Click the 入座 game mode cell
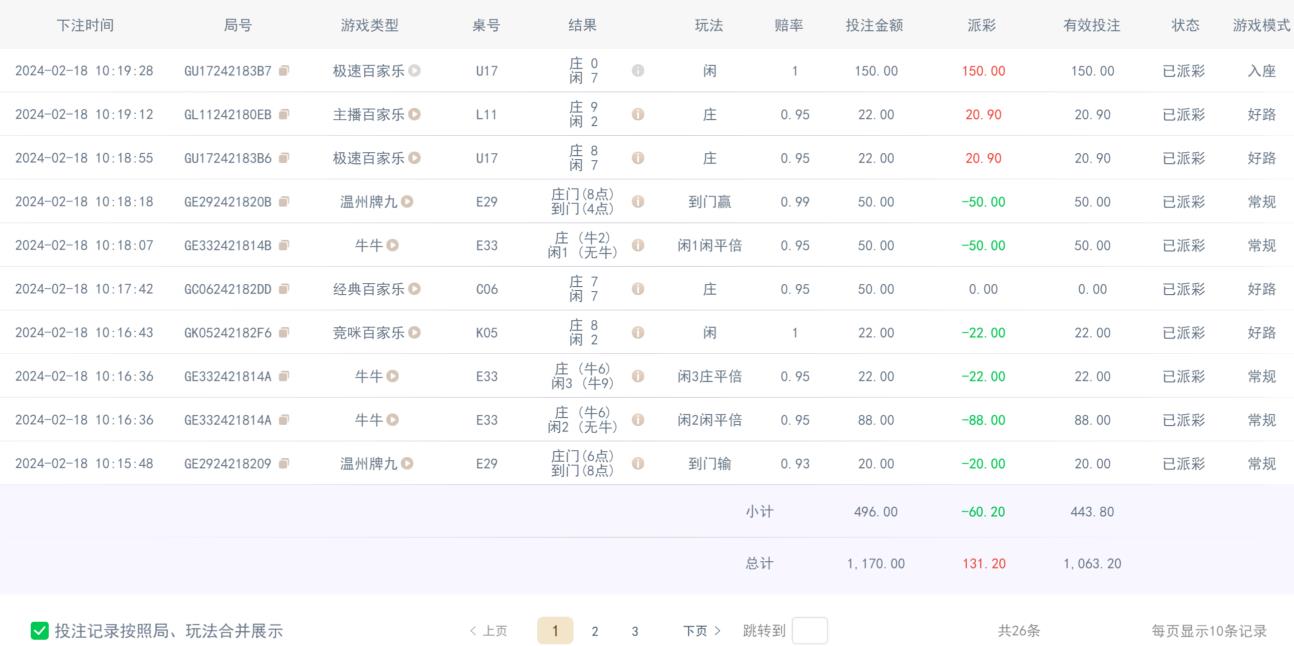Screen dimensions: 1294x646 [x=1262, y=71]
